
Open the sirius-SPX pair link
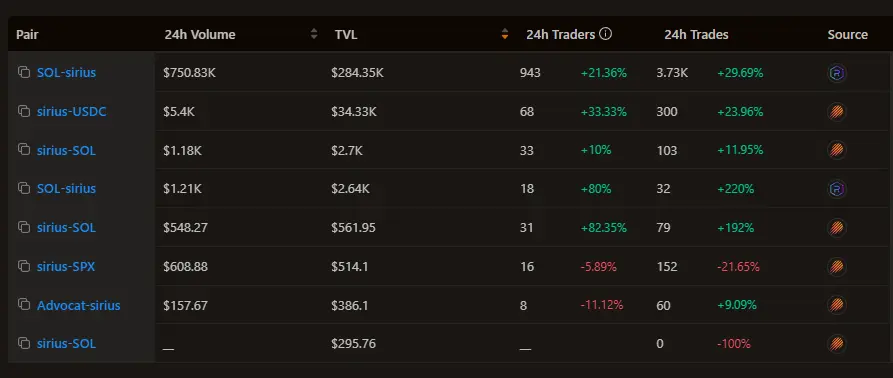point(66,266)
